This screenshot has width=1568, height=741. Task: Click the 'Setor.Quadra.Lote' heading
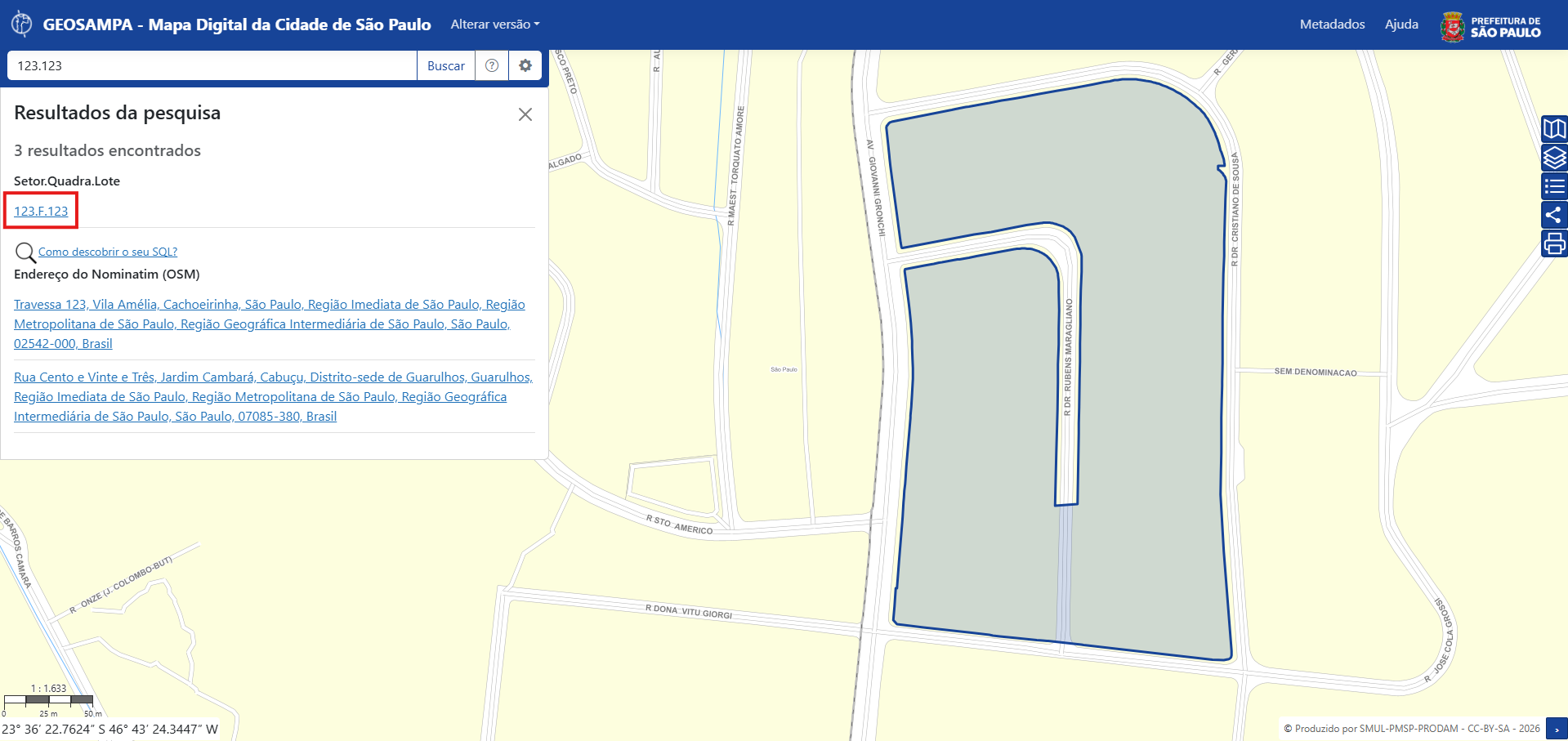click(x=67, y=181)
